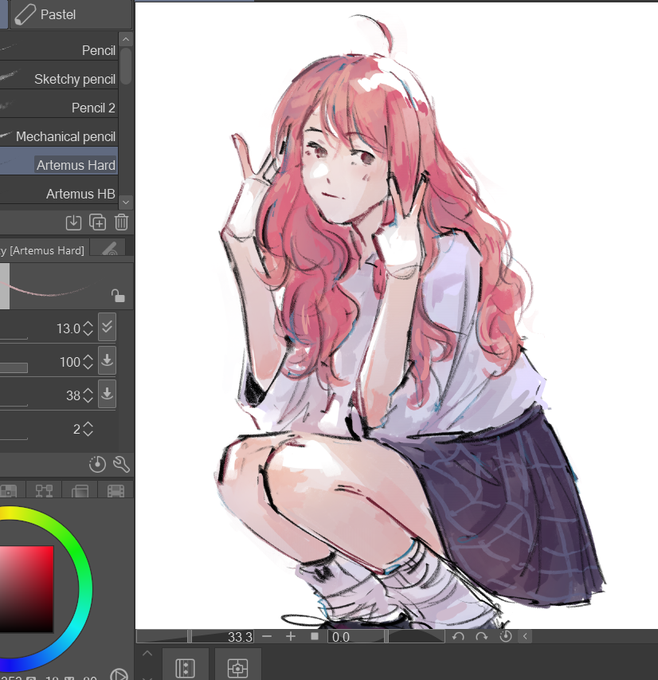Reset tool properties to initial settings
The height and width of the screenshot is (680, 658).
[x=97, y=464]
